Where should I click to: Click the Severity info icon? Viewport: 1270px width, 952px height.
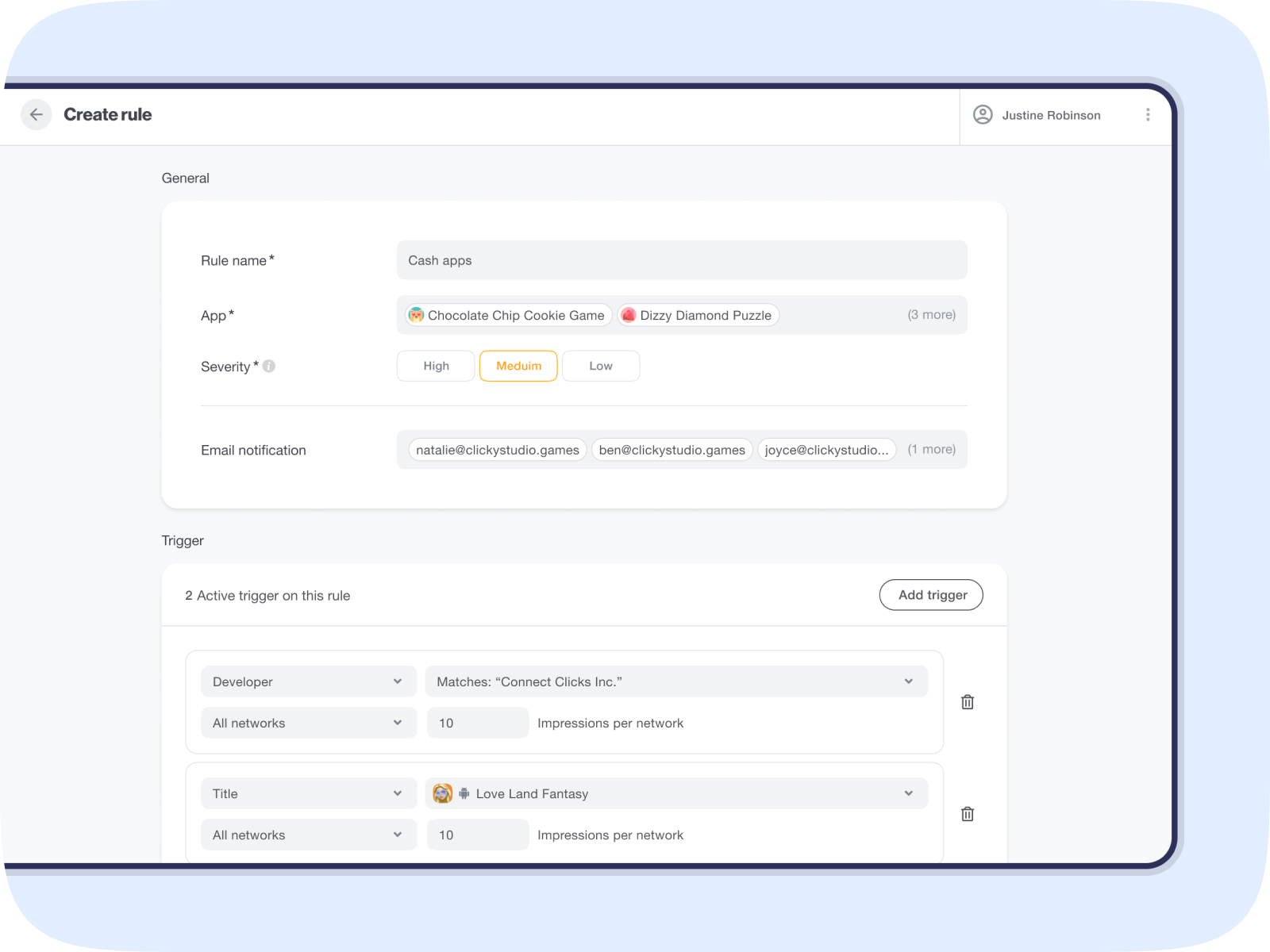pos(269,366)
